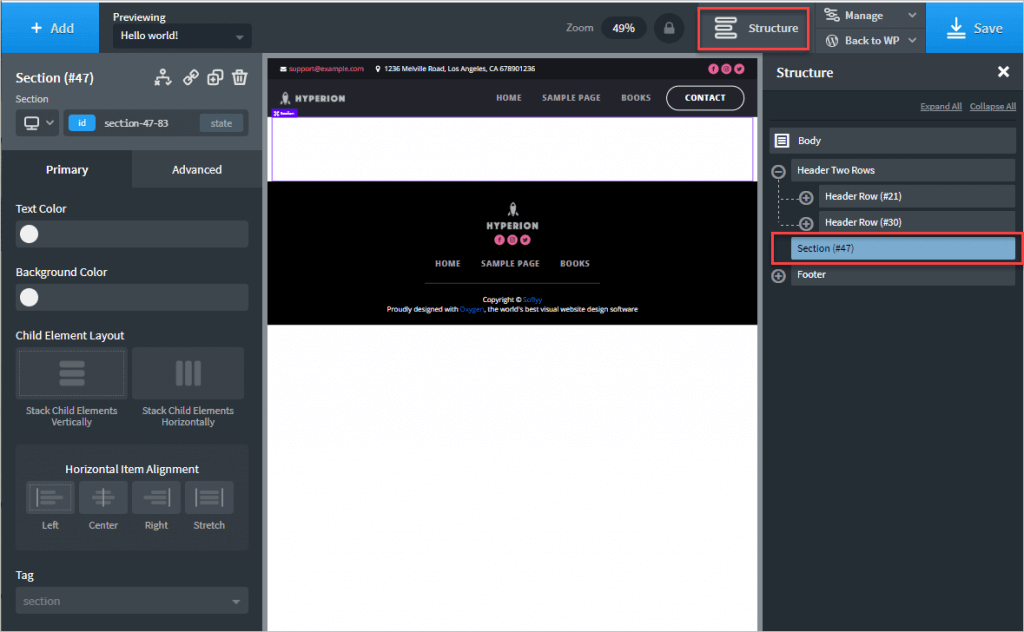Screen dimensions: 1024x632
Task: Click the zoom lock icon
Action: pos(668,28)
